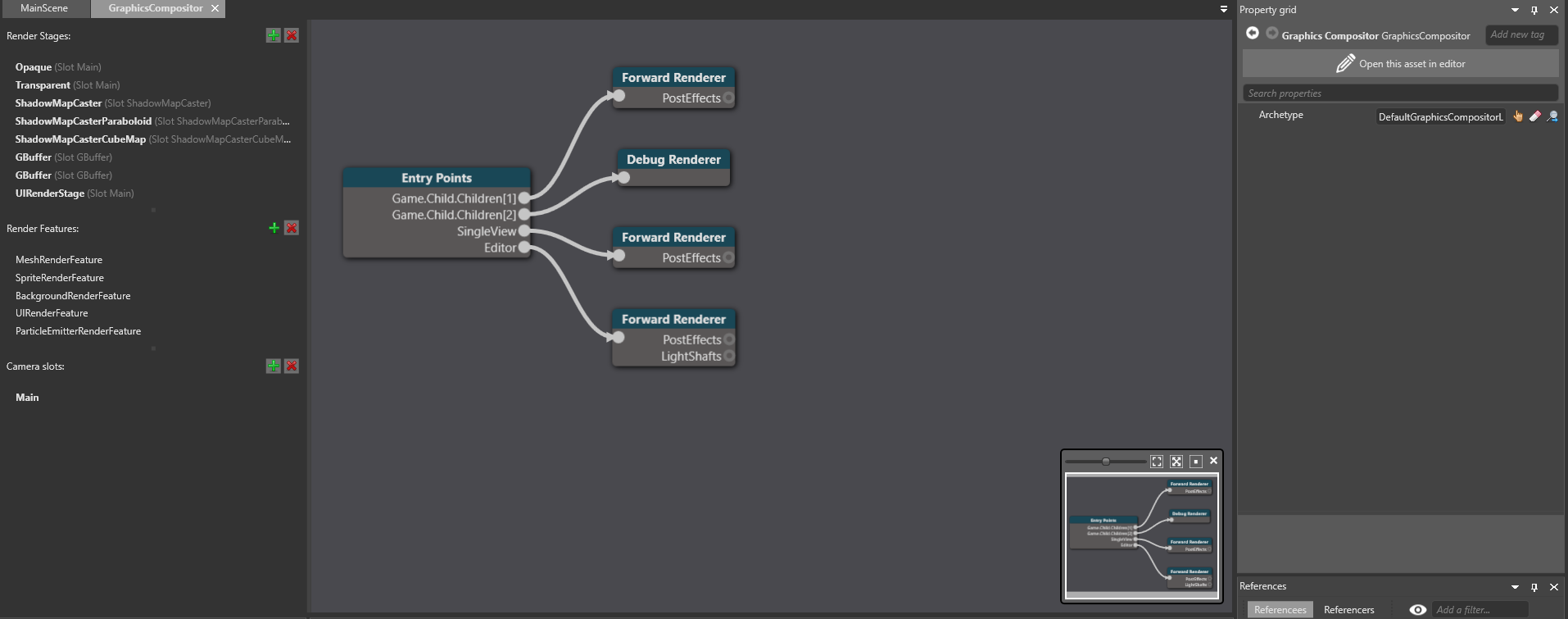Add a new render feature

[274, 228]
